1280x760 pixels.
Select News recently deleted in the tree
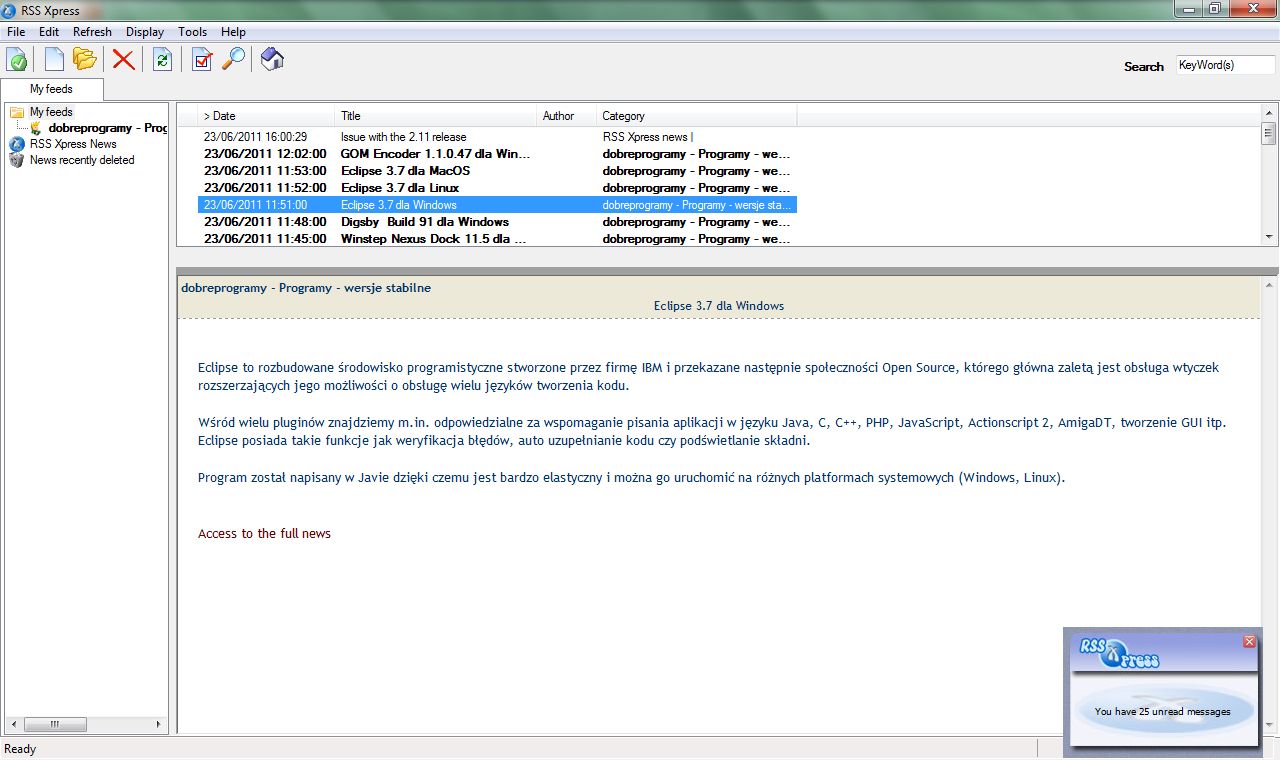82,160
